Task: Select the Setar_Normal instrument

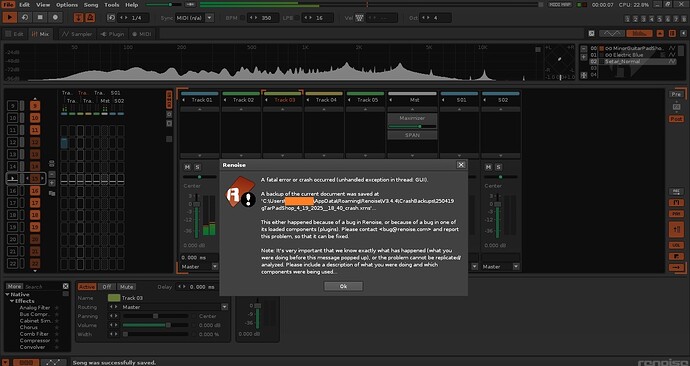Action: [x=632, y=62]
